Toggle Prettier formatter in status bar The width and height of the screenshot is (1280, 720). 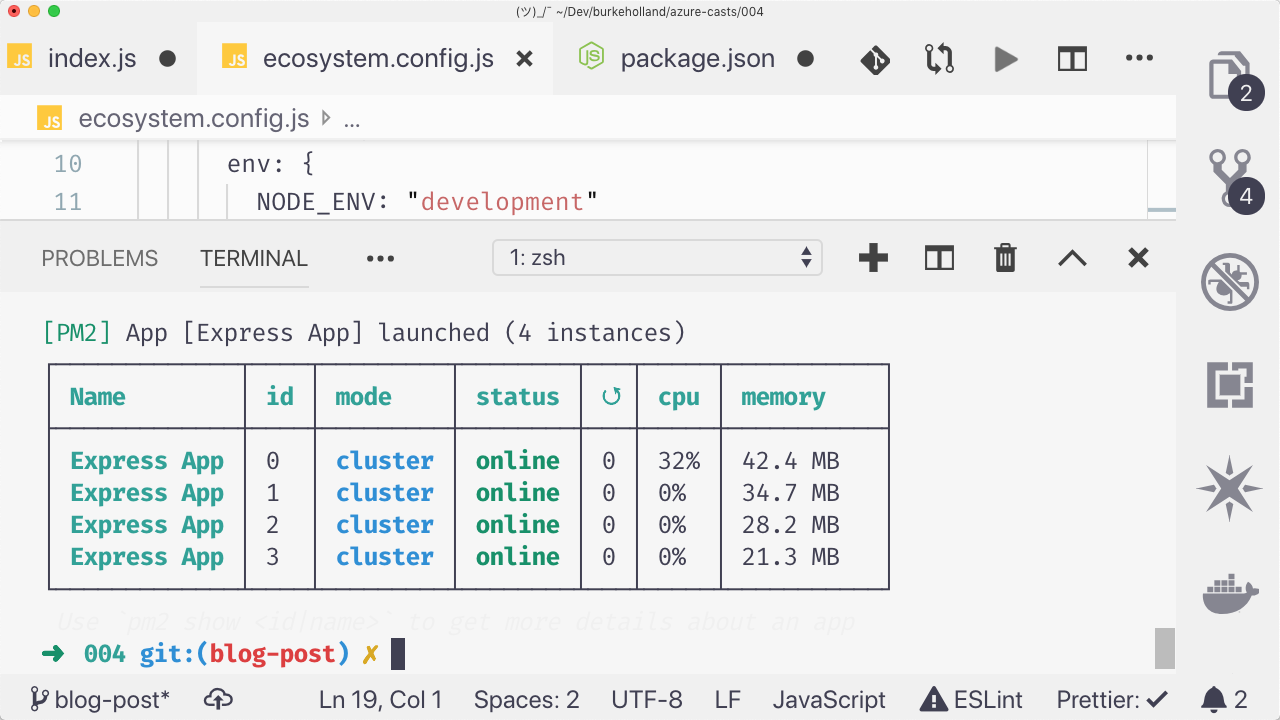click(1112, 699)
